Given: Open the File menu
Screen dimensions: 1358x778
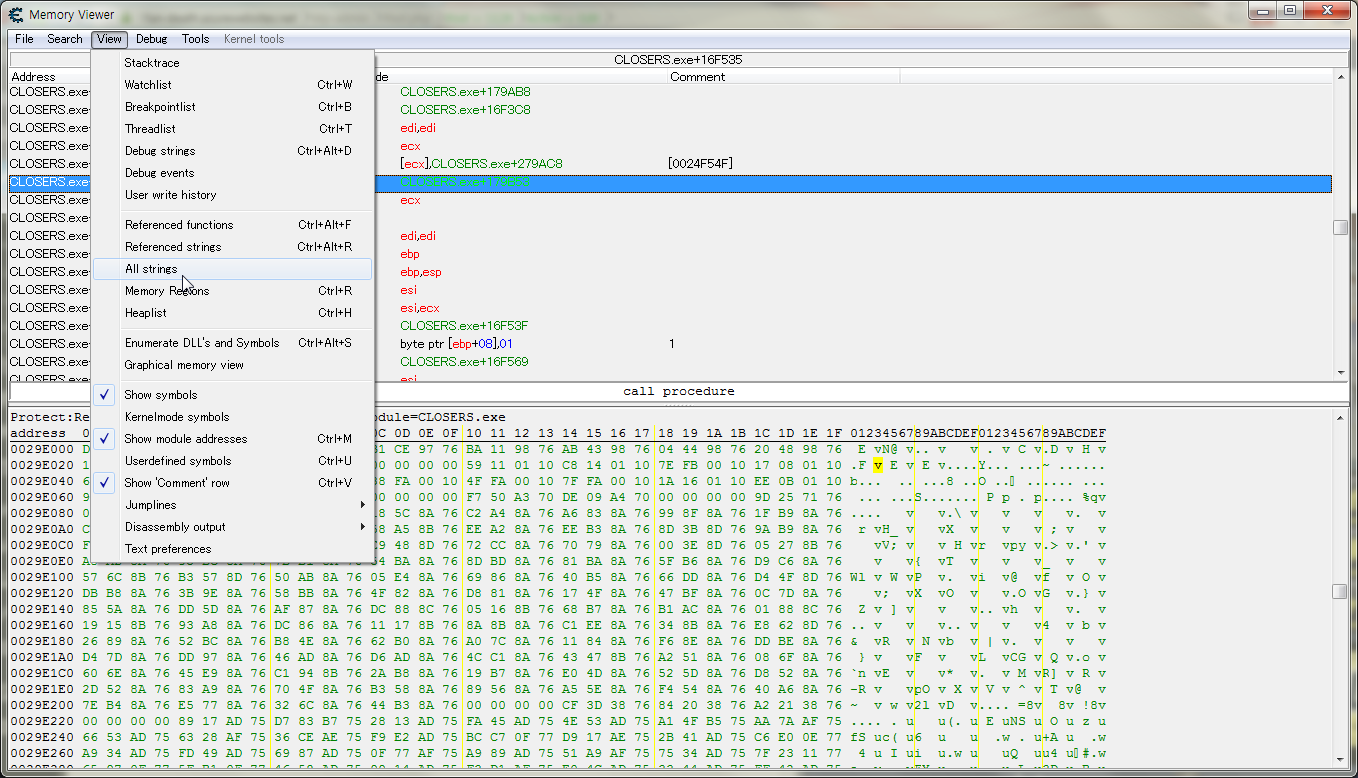Looking at the screenshot, I should coord(24,39).
